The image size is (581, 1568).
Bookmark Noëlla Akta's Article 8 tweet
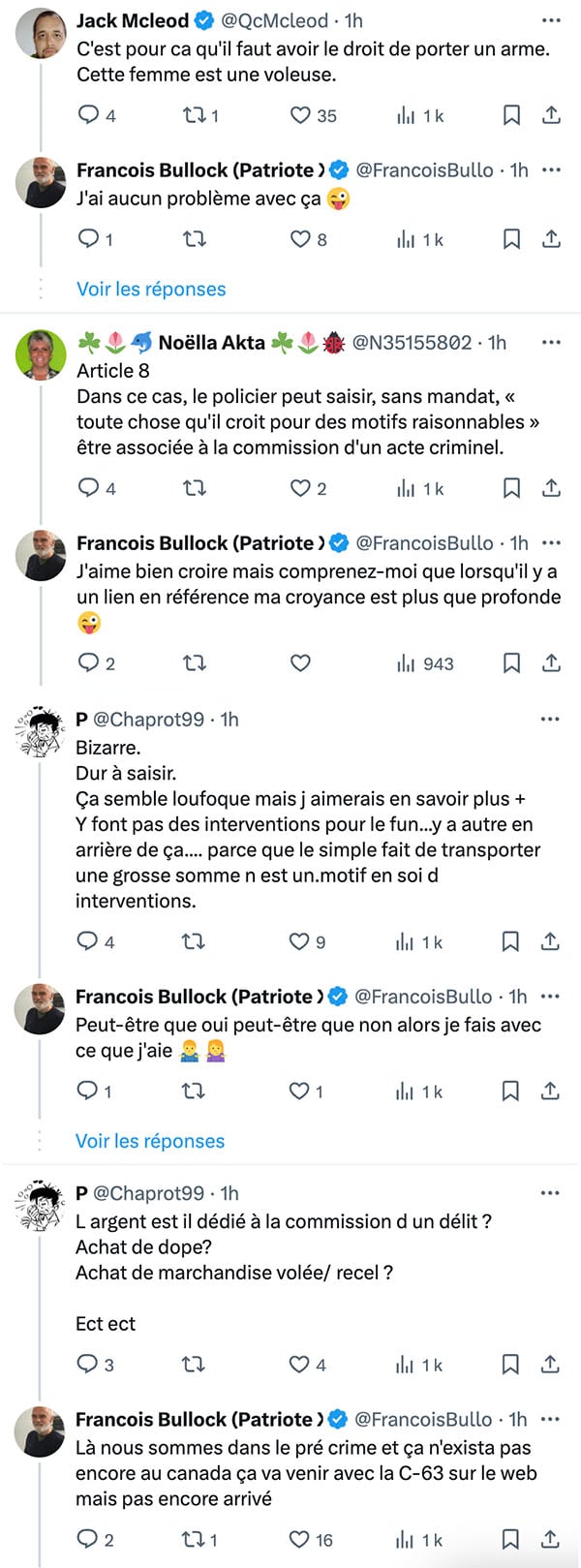pyautogui.click(x=511, y=488)
